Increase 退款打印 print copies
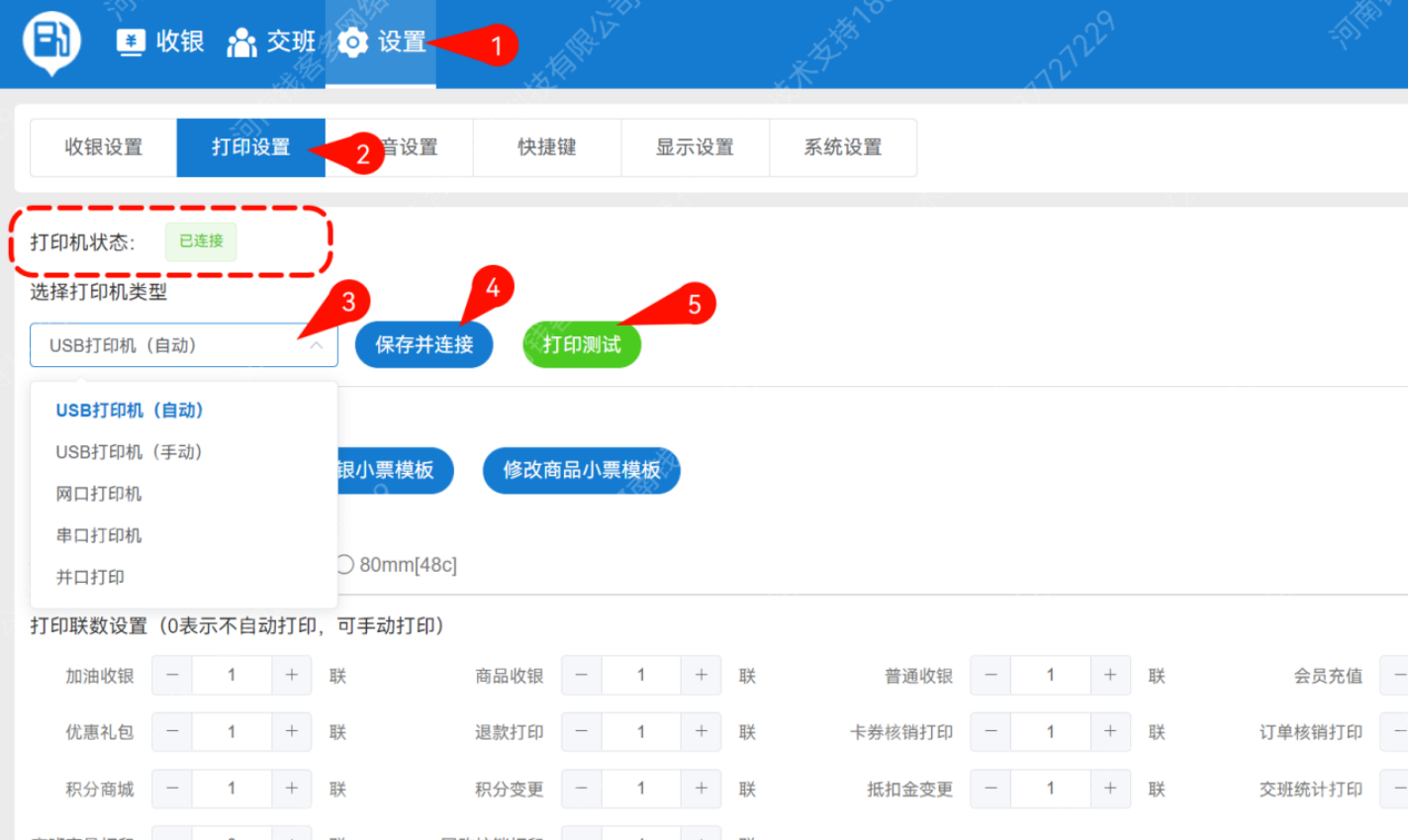Screen dimensions: 1409x840 tap(701, 732)
